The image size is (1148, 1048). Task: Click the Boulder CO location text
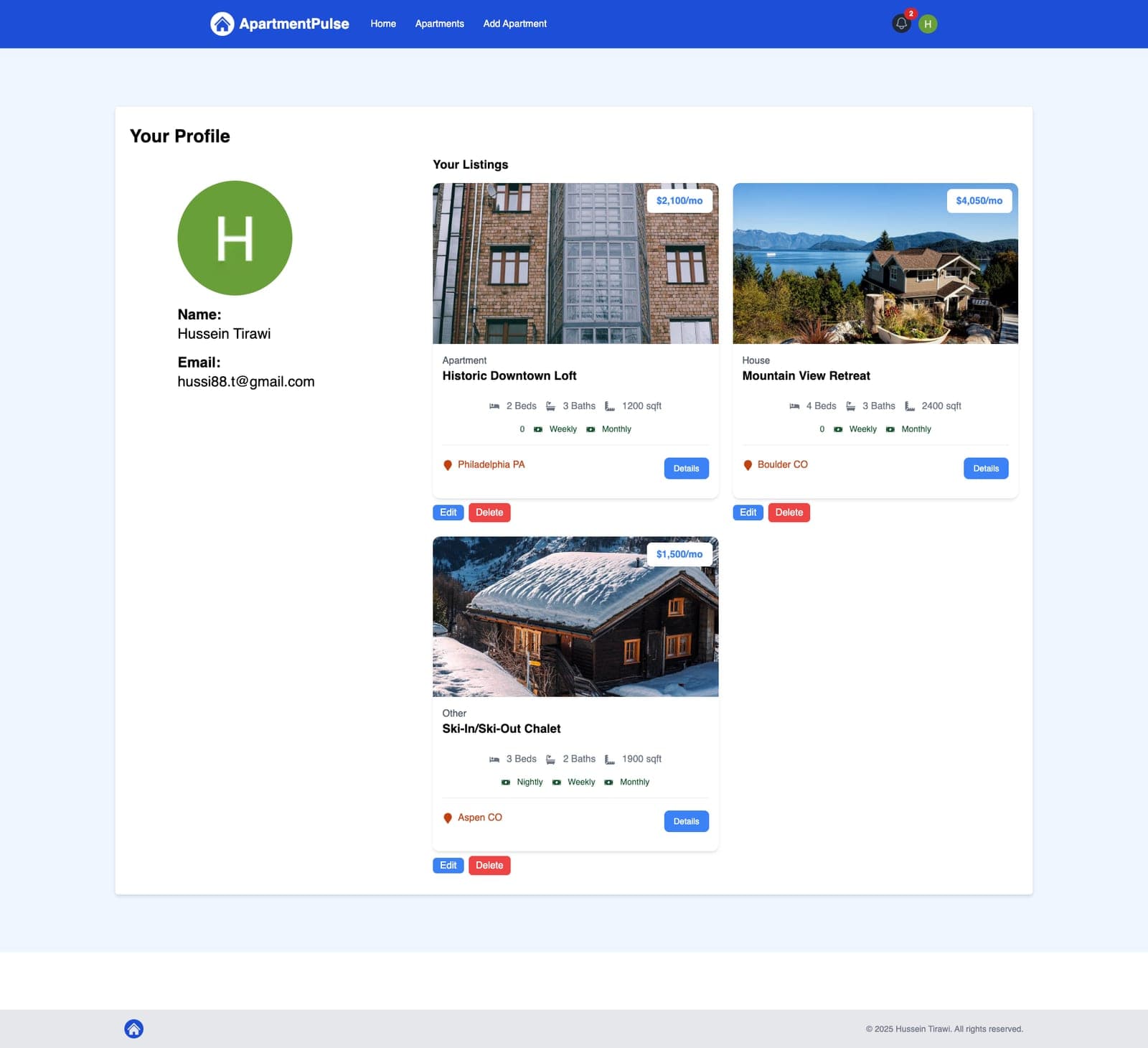783,465
